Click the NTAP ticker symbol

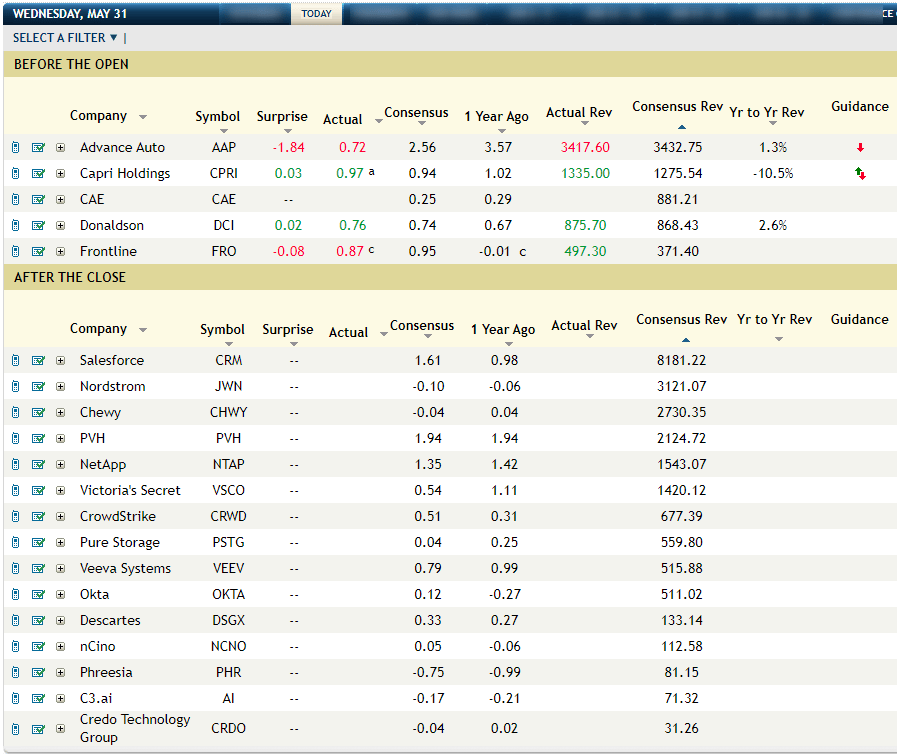pyautogui.click(x=228, y=465)
